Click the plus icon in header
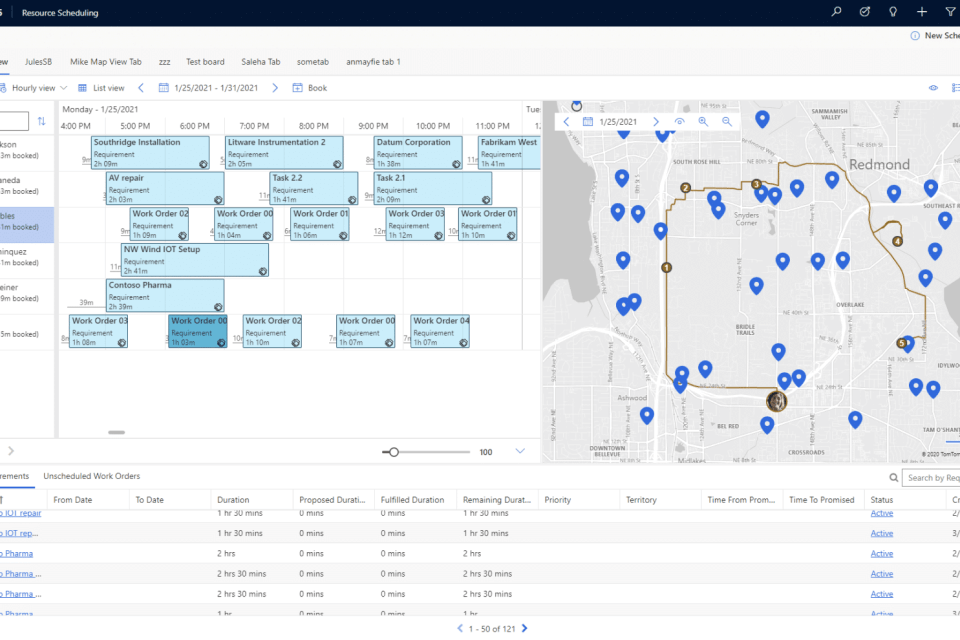This screenshot has width=960, height=640. 921,12
